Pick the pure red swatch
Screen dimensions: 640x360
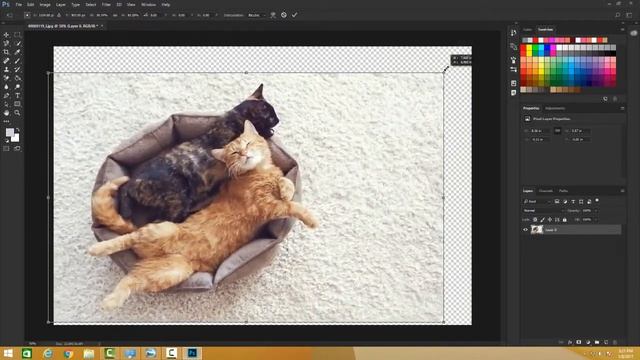(x=523, y=48)
